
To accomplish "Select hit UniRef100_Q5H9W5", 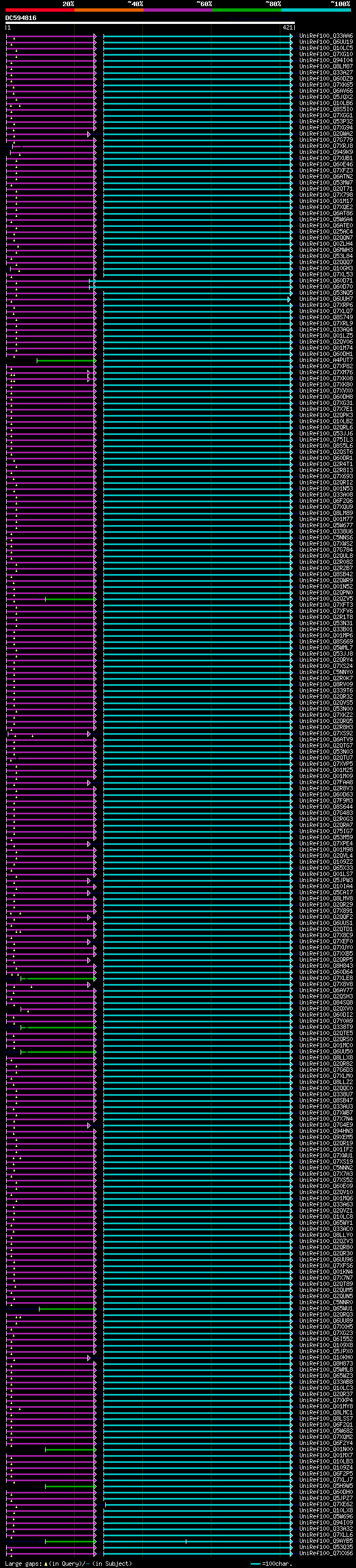I will pyautogui.click(x=326, y=1486).
